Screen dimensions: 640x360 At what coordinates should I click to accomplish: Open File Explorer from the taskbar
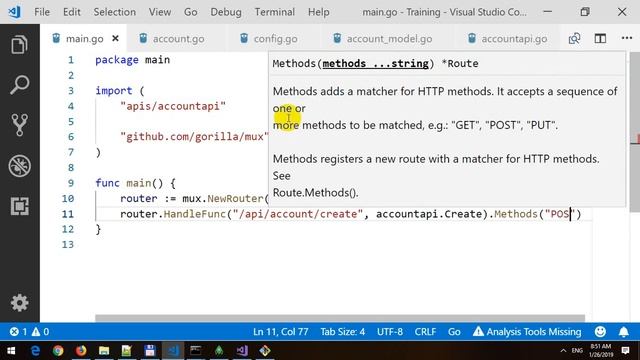click(104, 351)
